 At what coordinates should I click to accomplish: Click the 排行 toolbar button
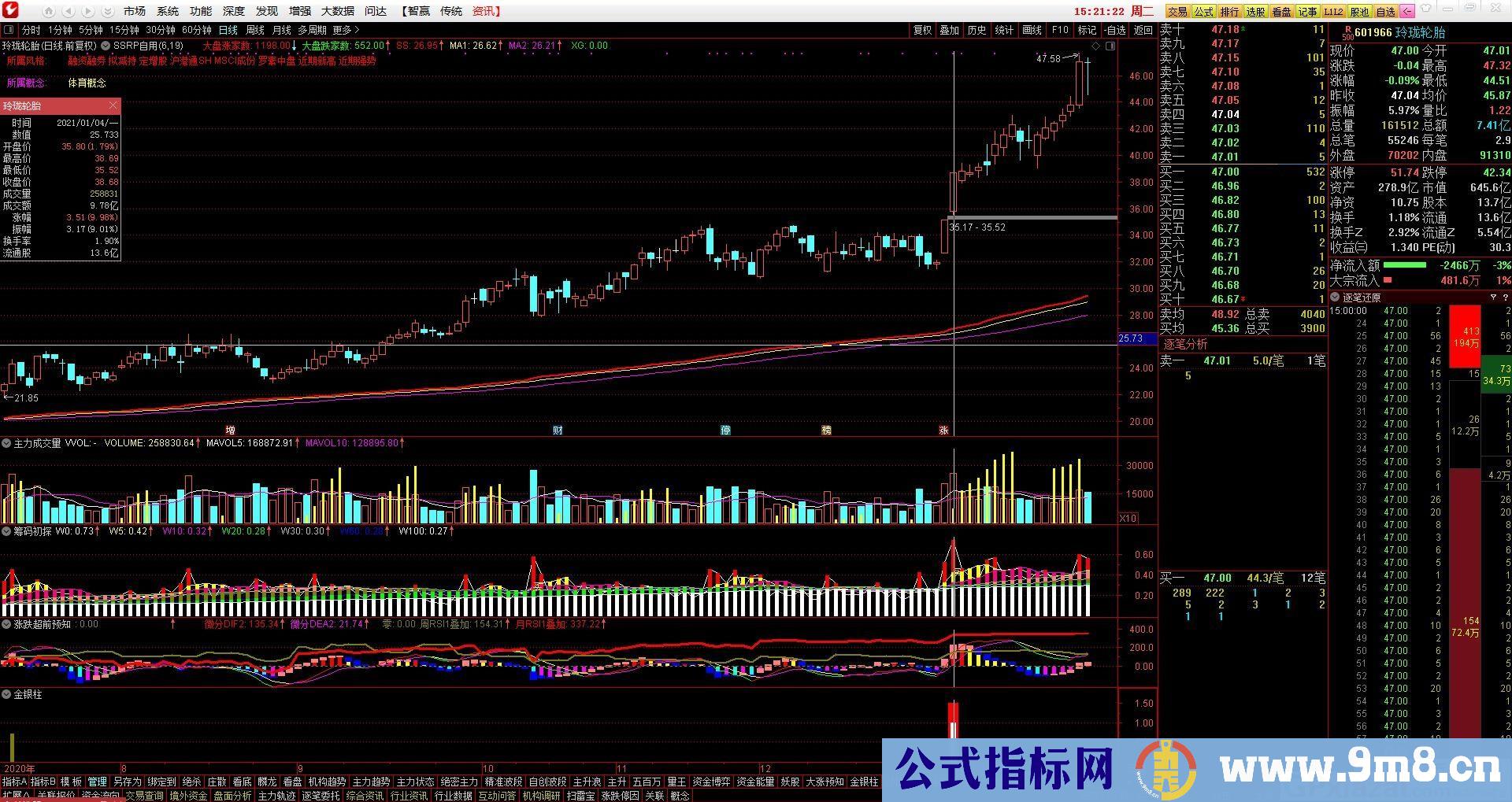click(1229, 12)
